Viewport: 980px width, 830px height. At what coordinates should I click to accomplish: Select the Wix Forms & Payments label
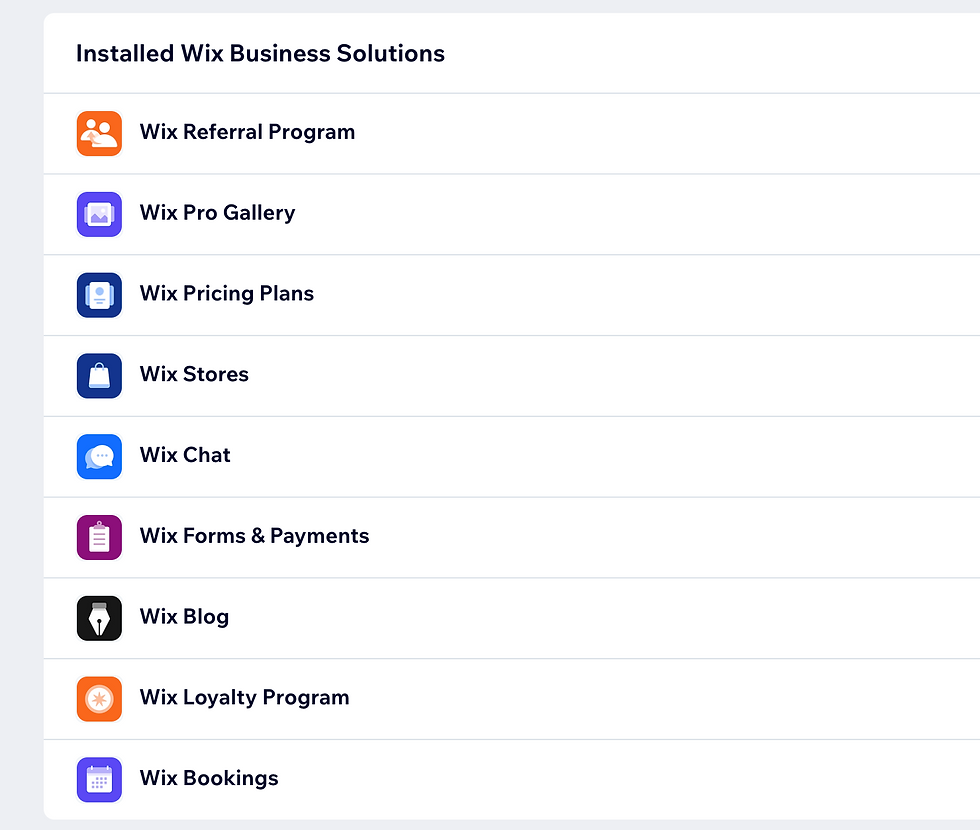(x=254, y=536)
